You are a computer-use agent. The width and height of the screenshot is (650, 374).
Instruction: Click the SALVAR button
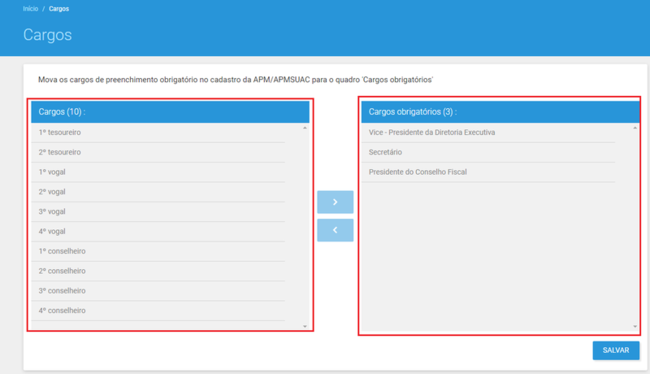pyautogui.click(x=616, y=350)
